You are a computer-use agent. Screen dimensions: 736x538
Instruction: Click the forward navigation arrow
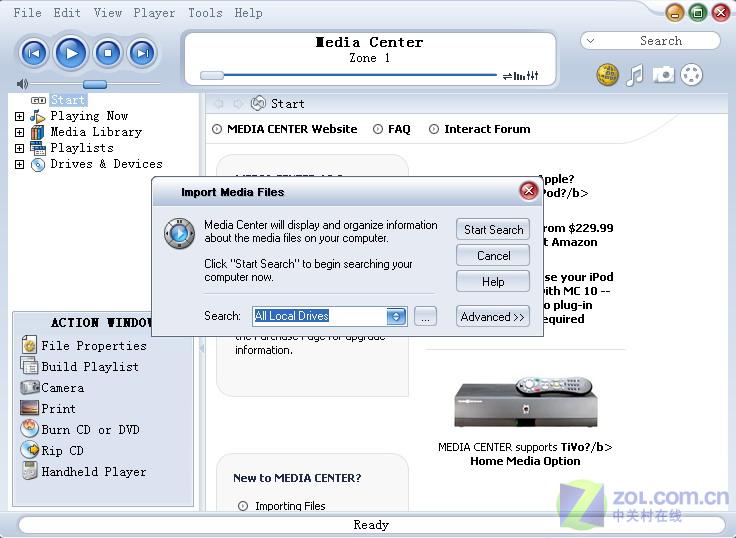pyautogui.click(x=238, y=104)
